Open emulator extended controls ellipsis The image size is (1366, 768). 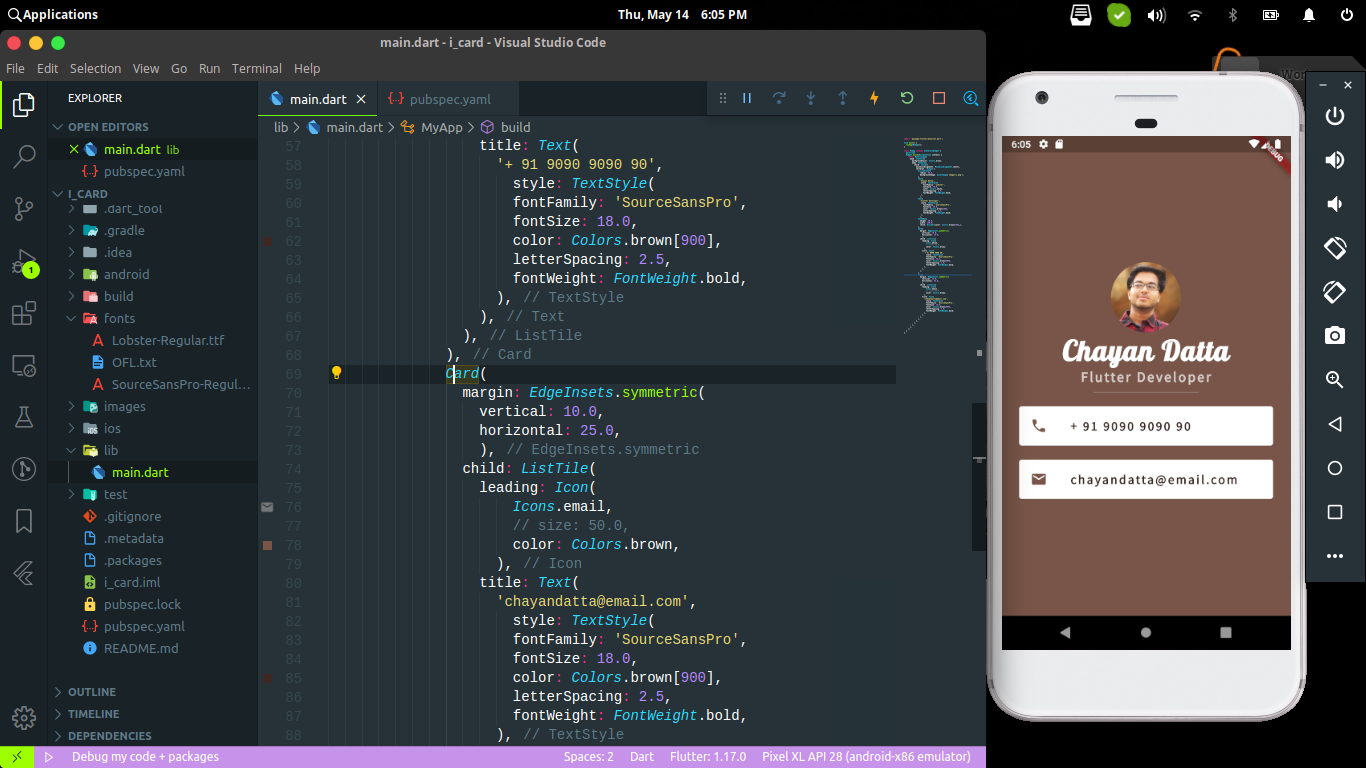(x=1335, y=556)
